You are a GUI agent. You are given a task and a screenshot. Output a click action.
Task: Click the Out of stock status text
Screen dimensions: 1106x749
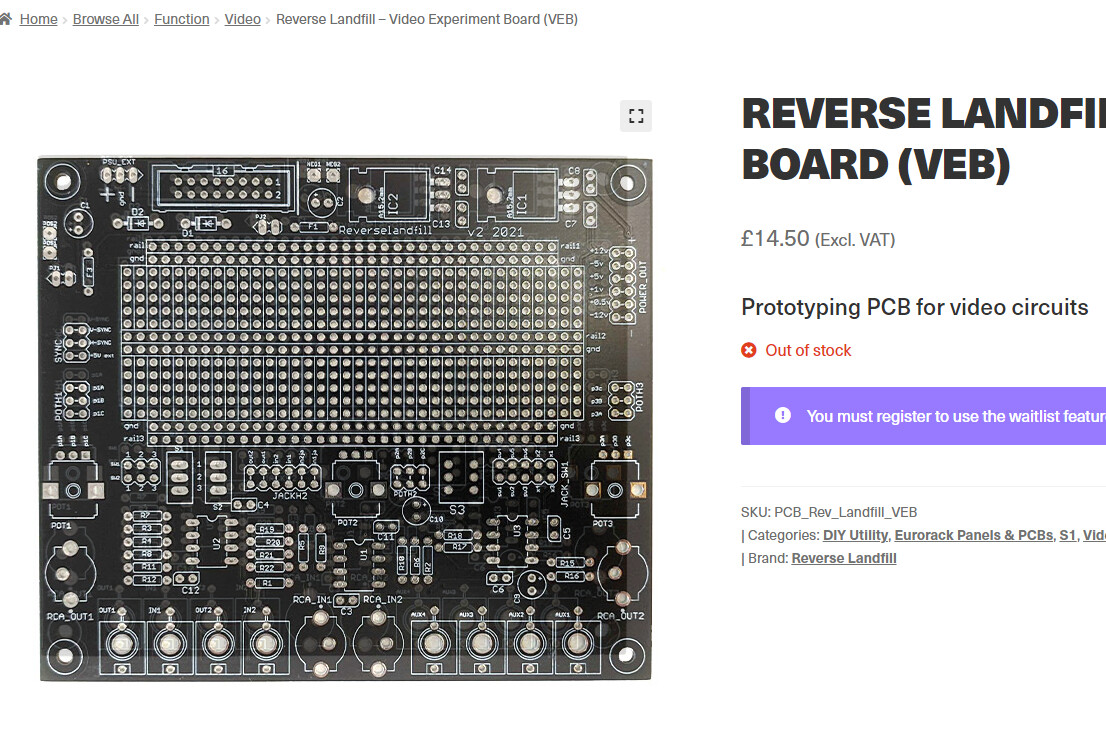pyautogui.click(x=808, y=351)
